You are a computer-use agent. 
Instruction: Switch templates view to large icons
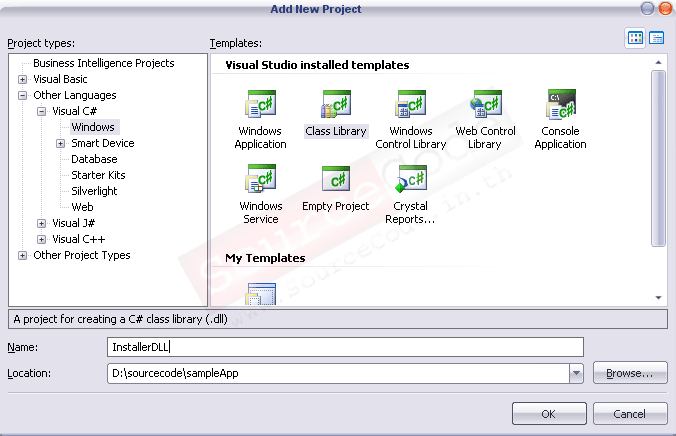tap(635, 38)
